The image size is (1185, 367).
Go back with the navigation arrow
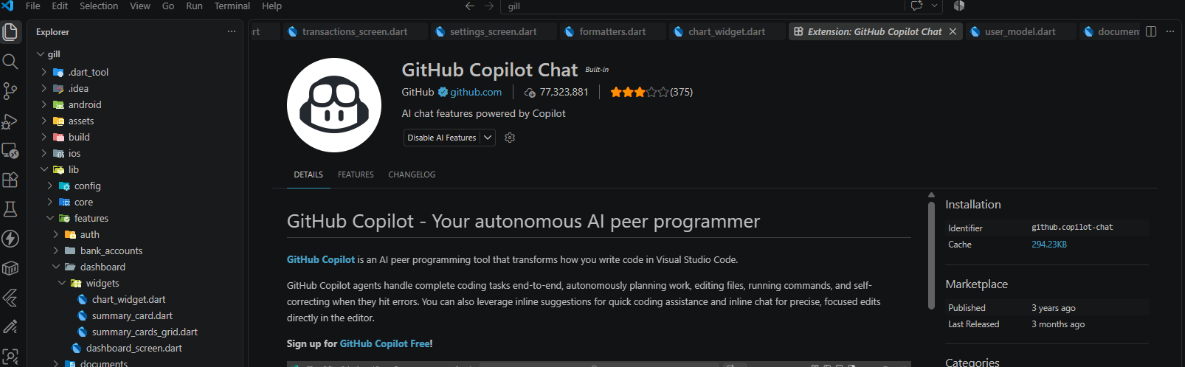point(469,6)
